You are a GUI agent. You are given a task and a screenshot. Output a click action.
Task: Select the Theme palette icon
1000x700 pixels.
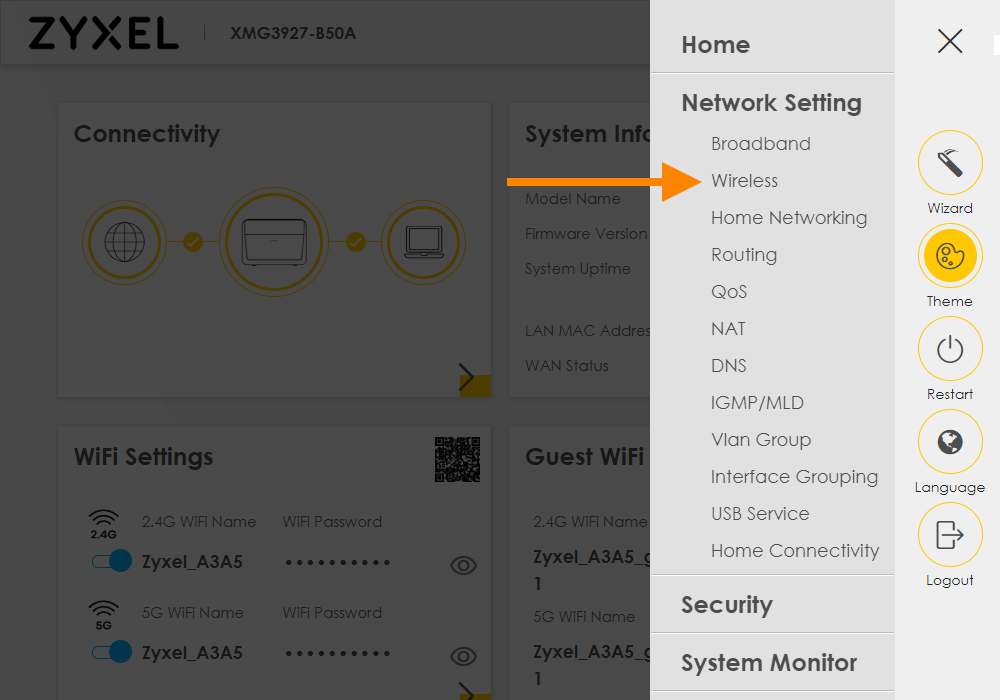[x=950, y=255]
